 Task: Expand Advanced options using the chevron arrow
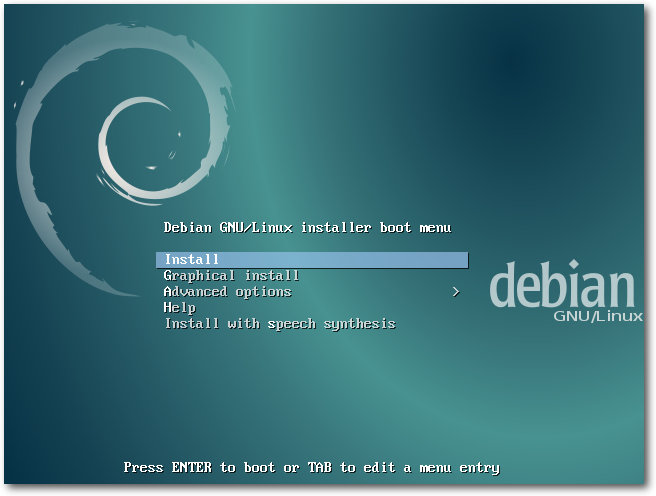tap(456, 292)
